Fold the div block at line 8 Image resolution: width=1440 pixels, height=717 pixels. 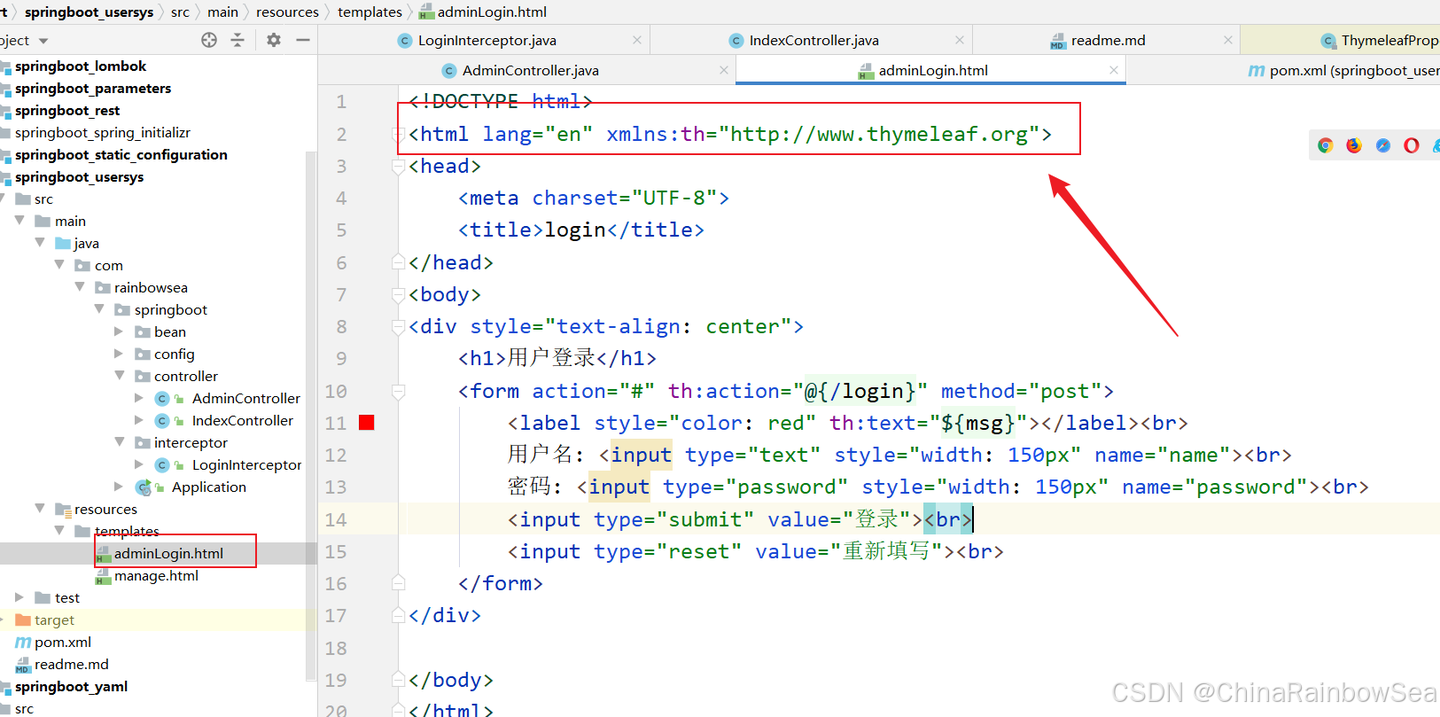pyautogui.click(x=399, y=327)
